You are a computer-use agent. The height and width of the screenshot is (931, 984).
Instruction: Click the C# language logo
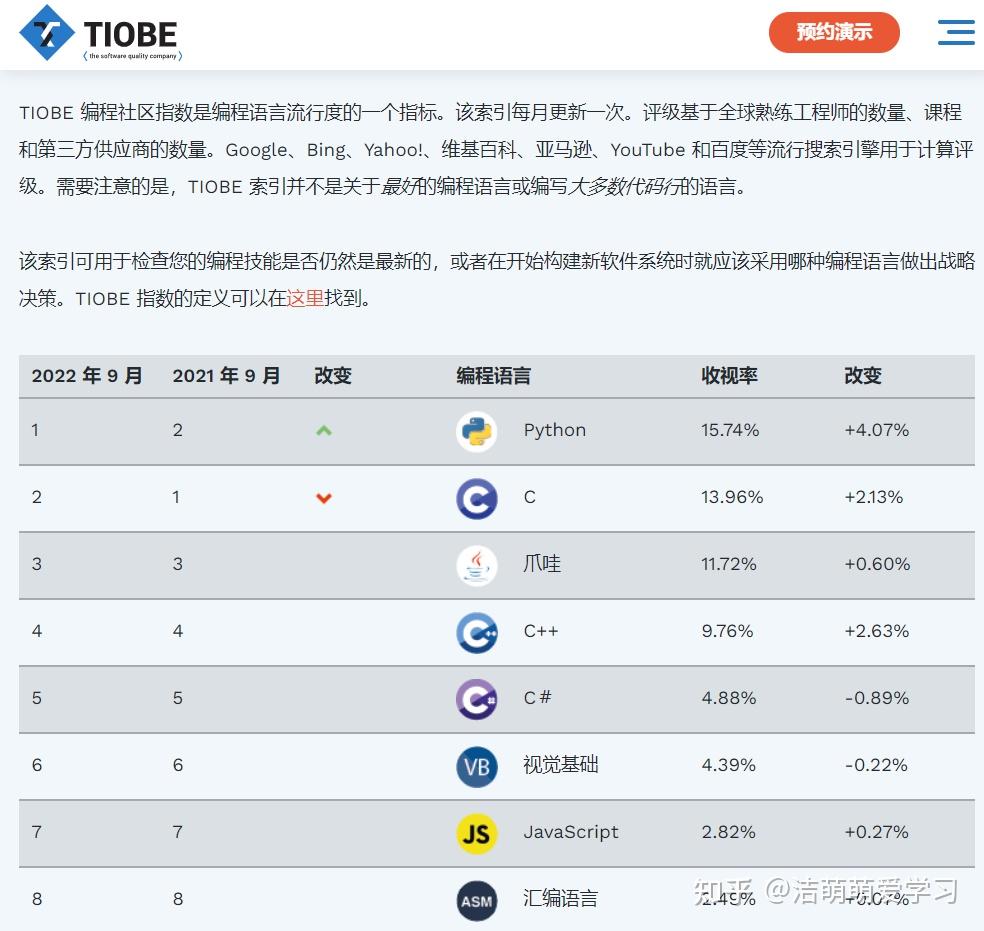[477, 700]
